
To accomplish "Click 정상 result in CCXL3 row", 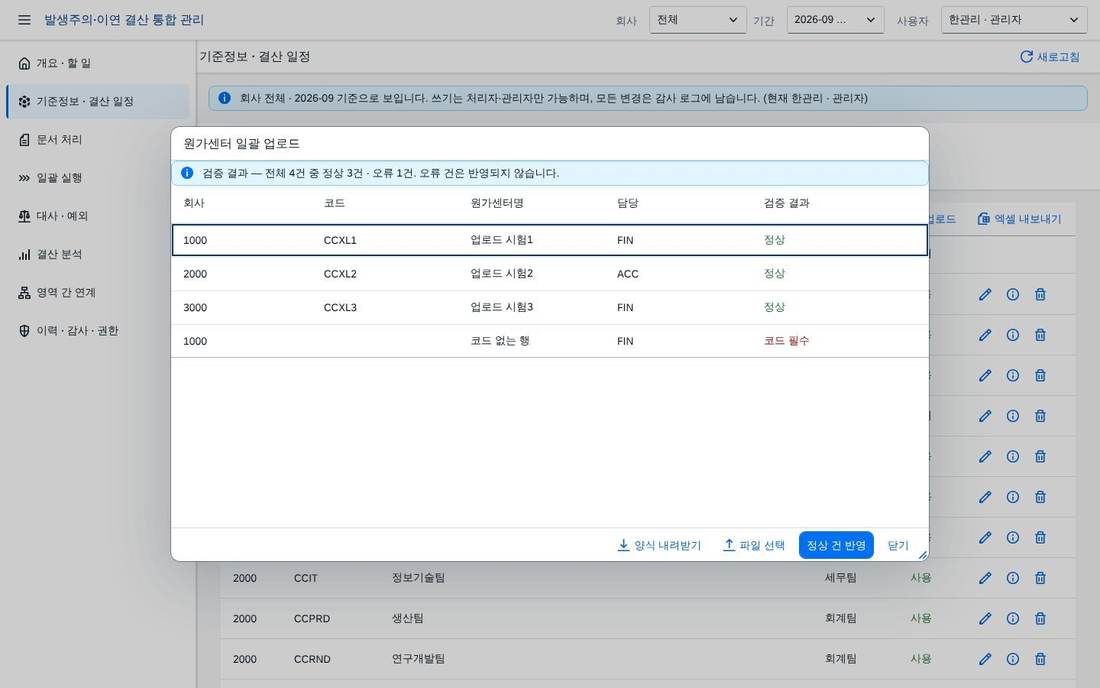I will click(x=774, y=307).
